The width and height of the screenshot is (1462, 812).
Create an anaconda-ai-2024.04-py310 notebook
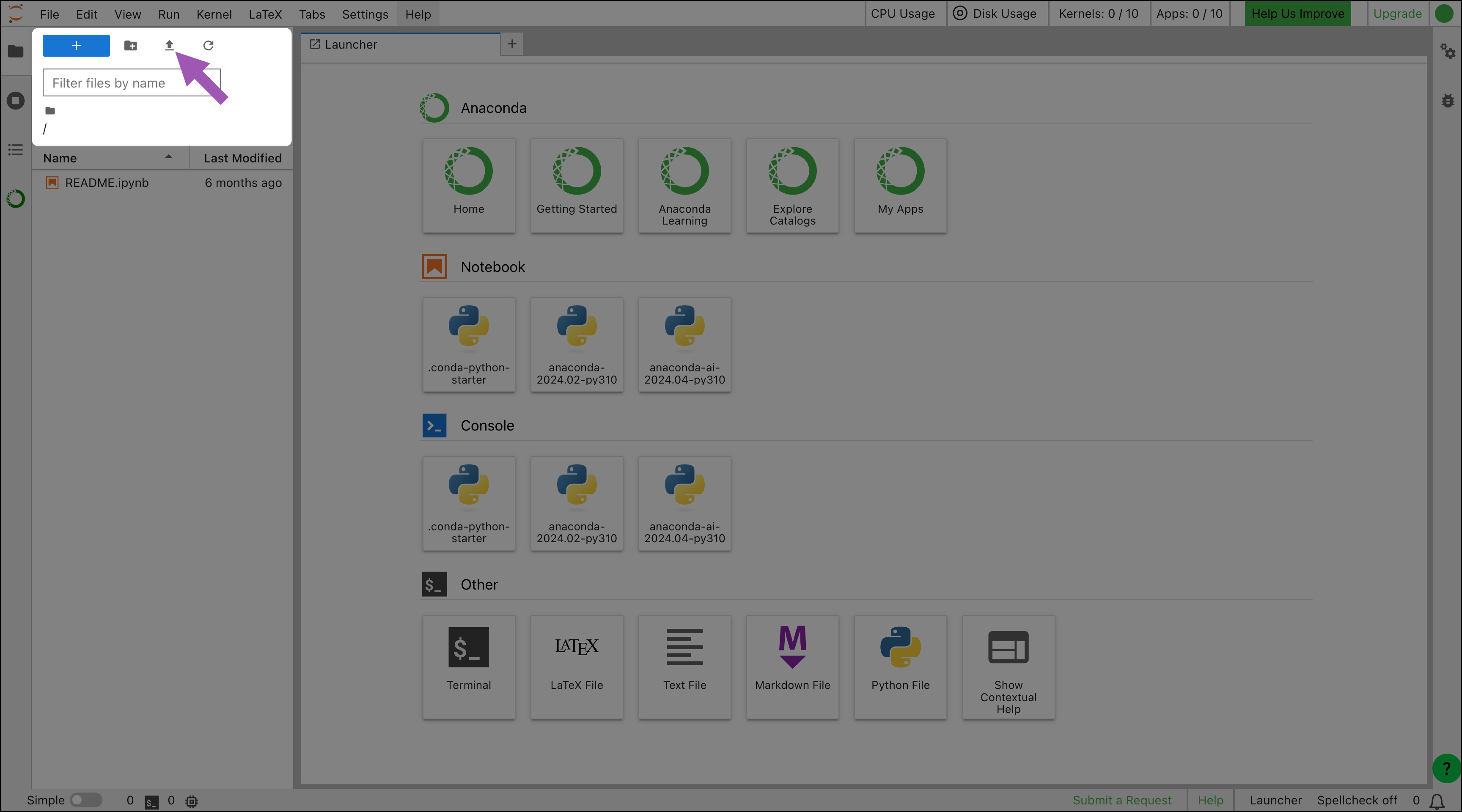tap(684, 344)
